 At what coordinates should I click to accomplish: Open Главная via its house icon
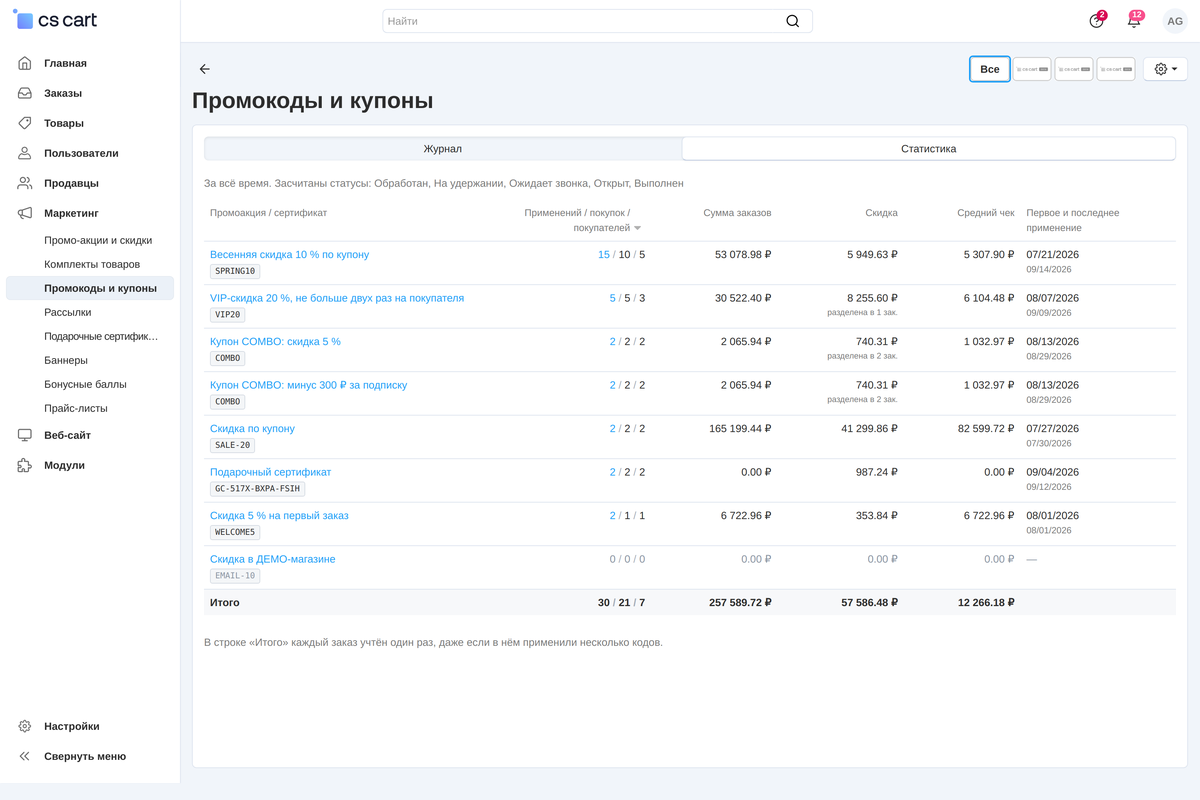click(25, 63)
